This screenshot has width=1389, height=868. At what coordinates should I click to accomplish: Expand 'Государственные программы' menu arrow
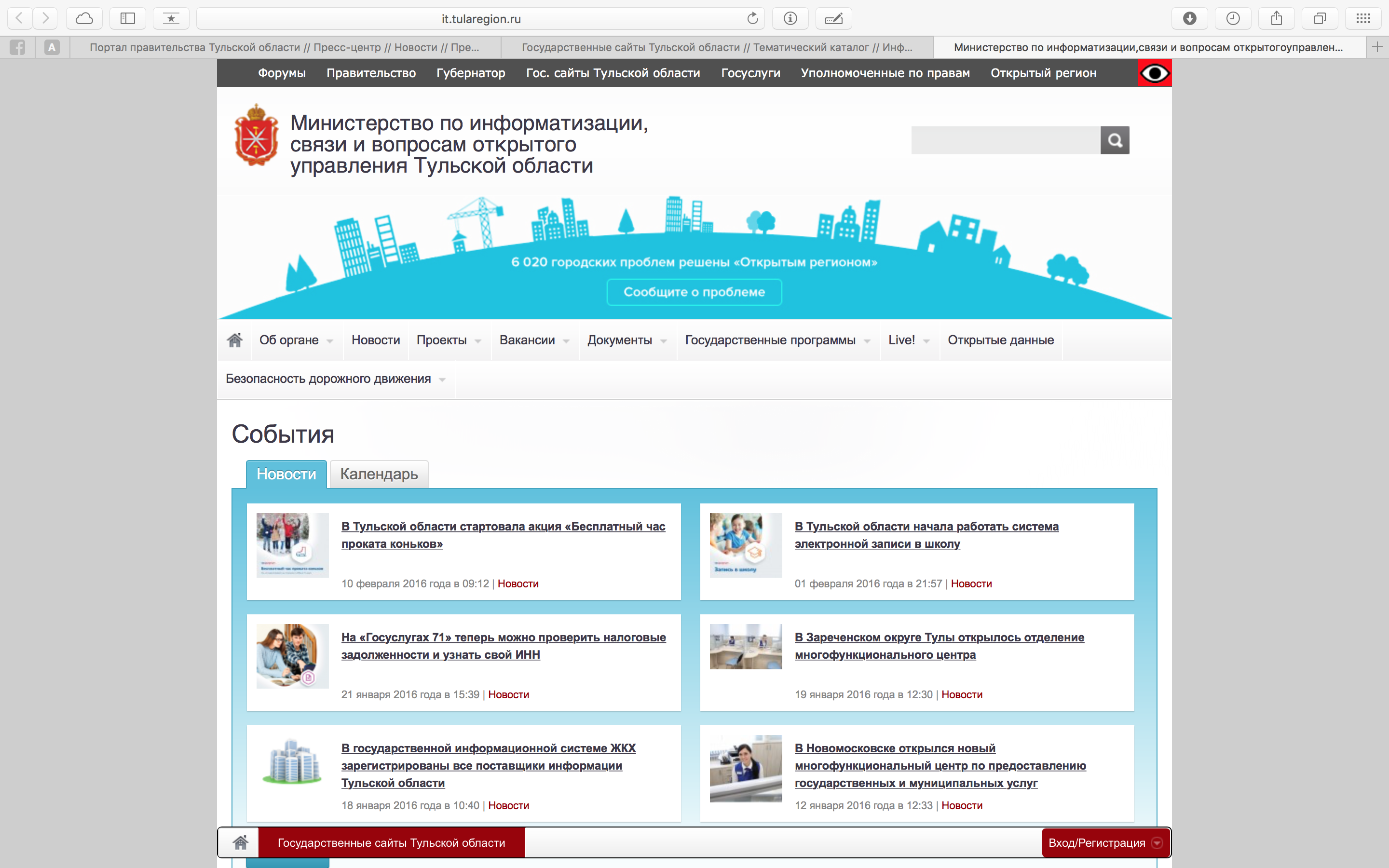click(x=867, y=341)
